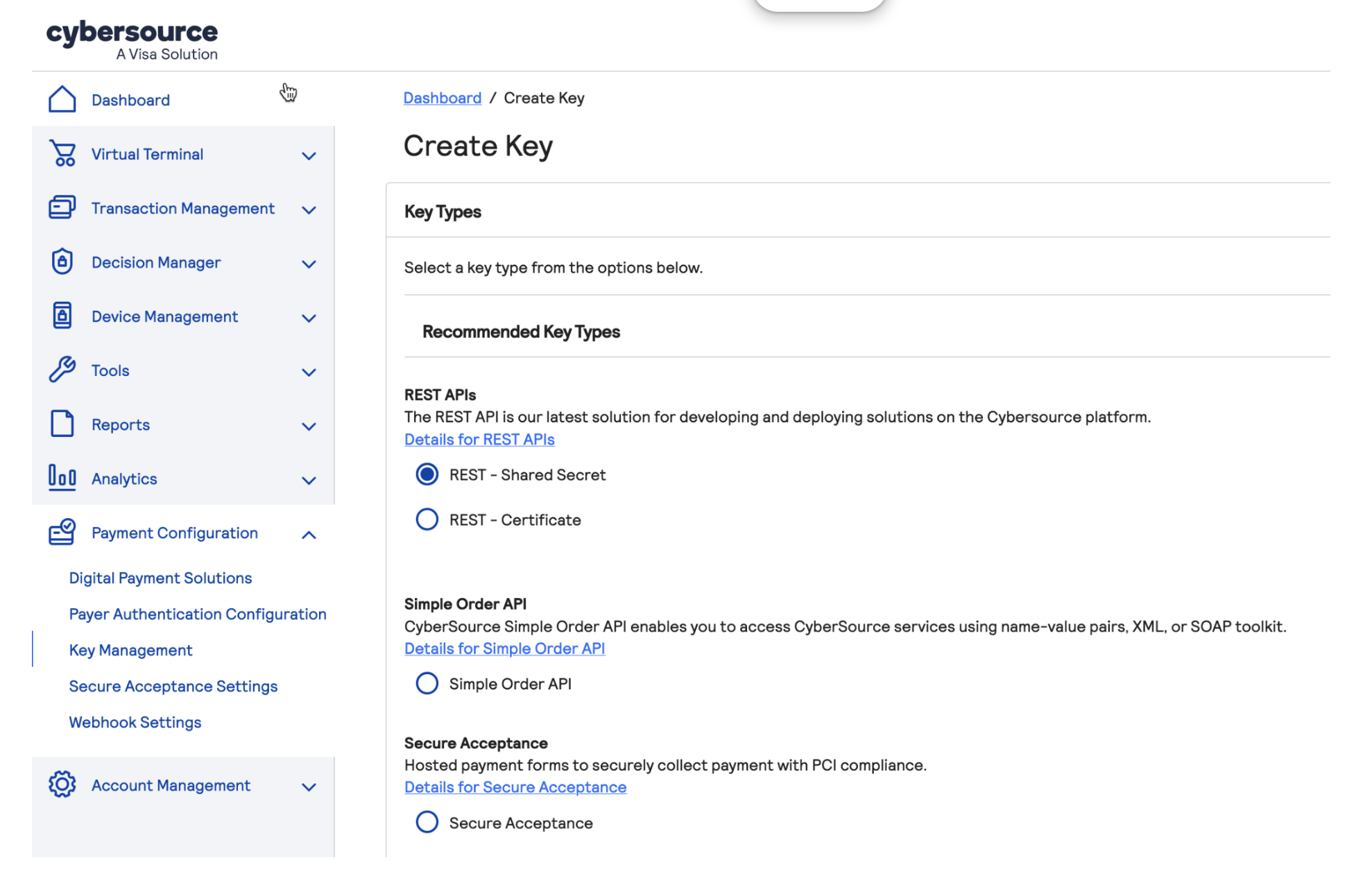The width and height of the screenshot is (1372, 892).
Task: Expand the Analytics menu chevron
Action: [309, 480]
